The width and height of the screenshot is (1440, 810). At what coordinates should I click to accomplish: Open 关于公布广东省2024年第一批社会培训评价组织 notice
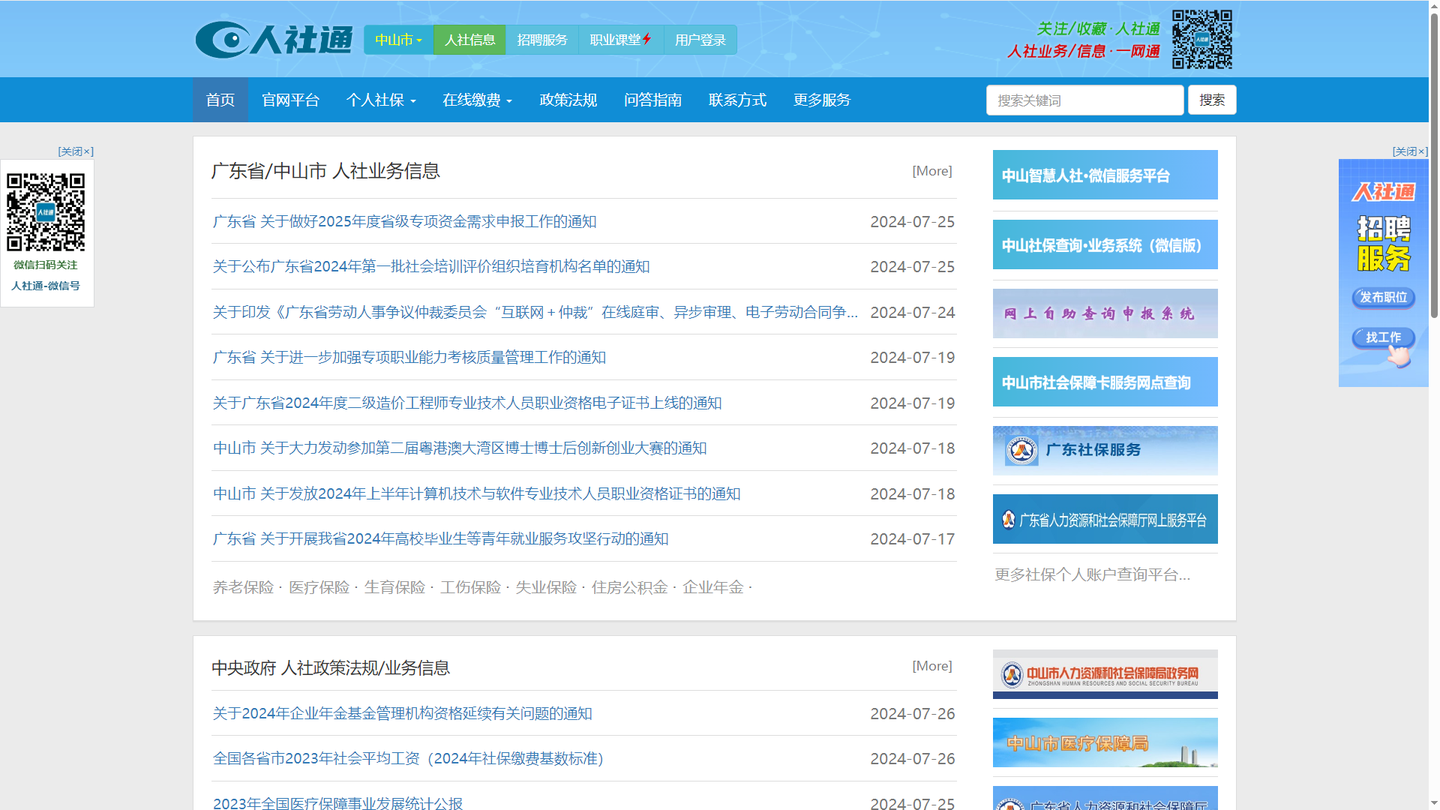[431, 267]
